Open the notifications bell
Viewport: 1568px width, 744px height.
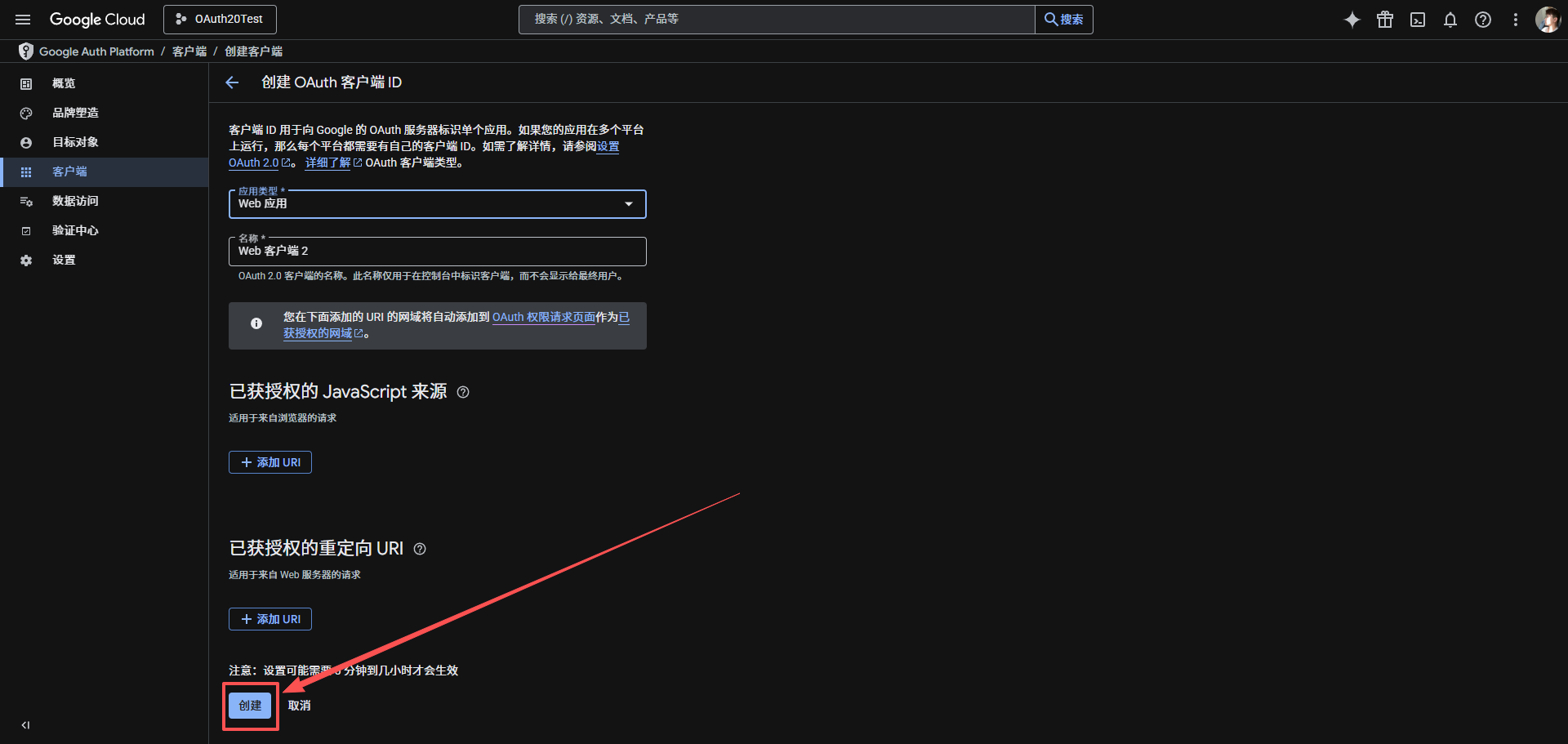1450,20
